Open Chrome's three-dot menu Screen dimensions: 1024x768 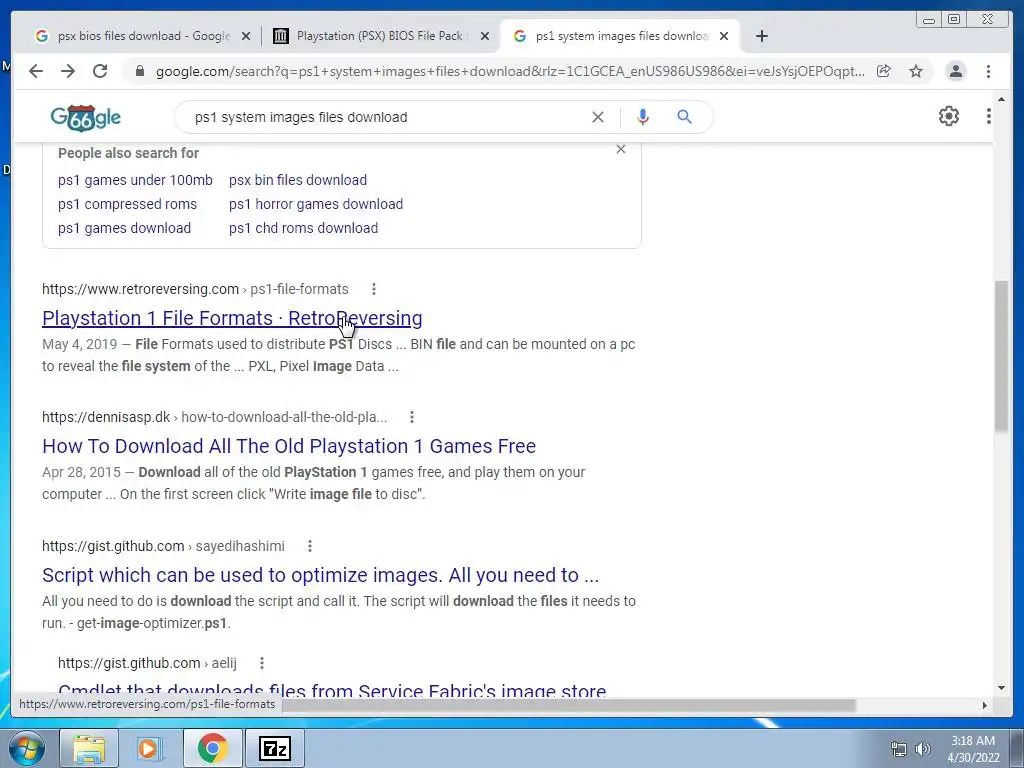[988, 71]
